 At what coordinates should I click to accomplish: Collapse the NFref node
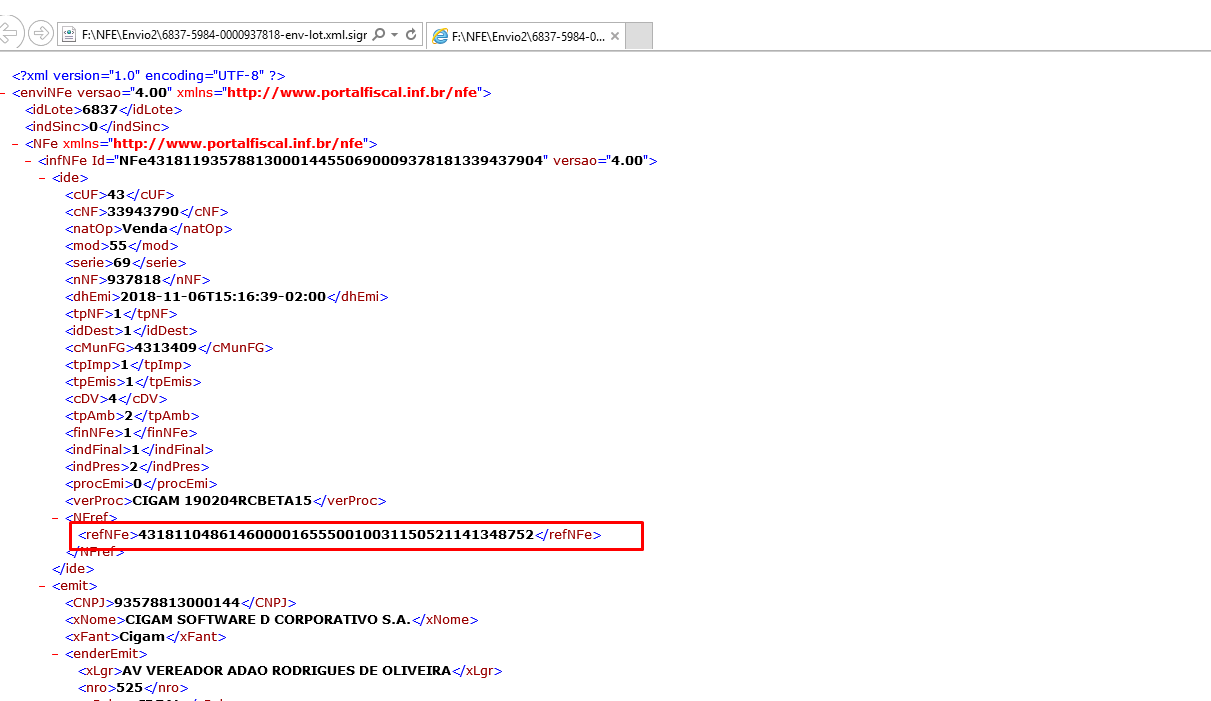(x=55, y=518)
